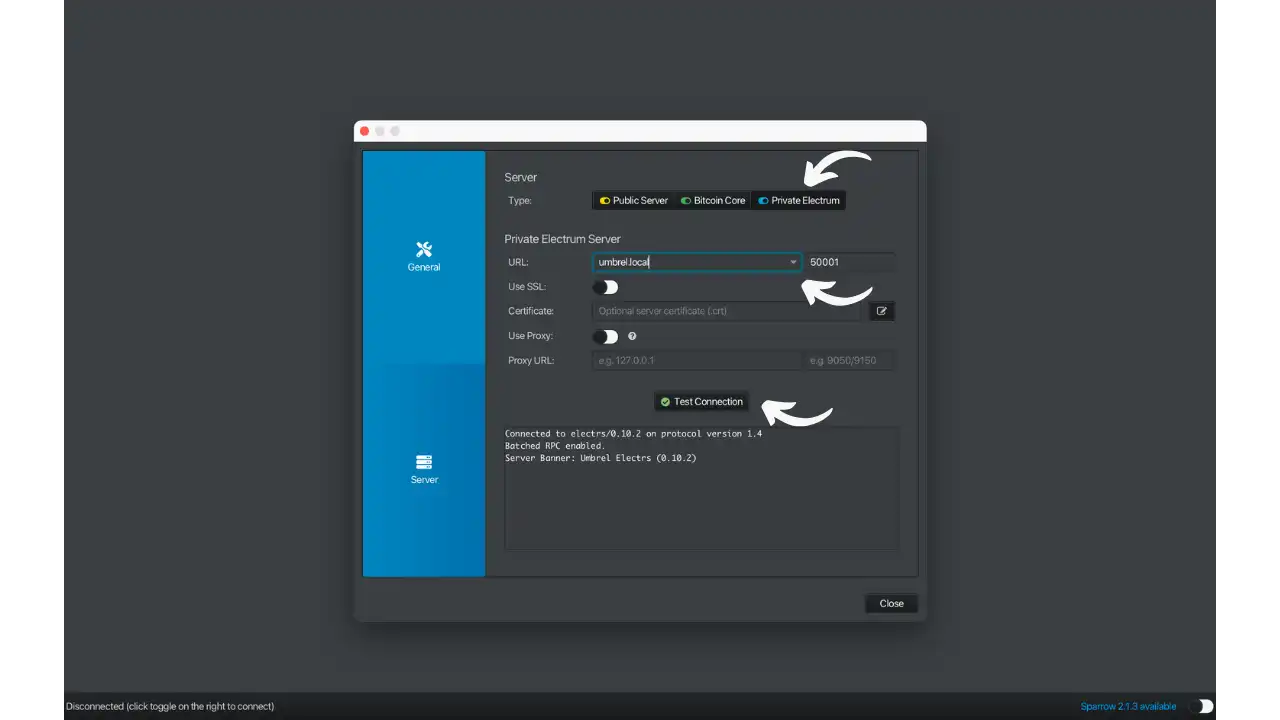
Task: Click the General wrench icon
Action: 424,249
